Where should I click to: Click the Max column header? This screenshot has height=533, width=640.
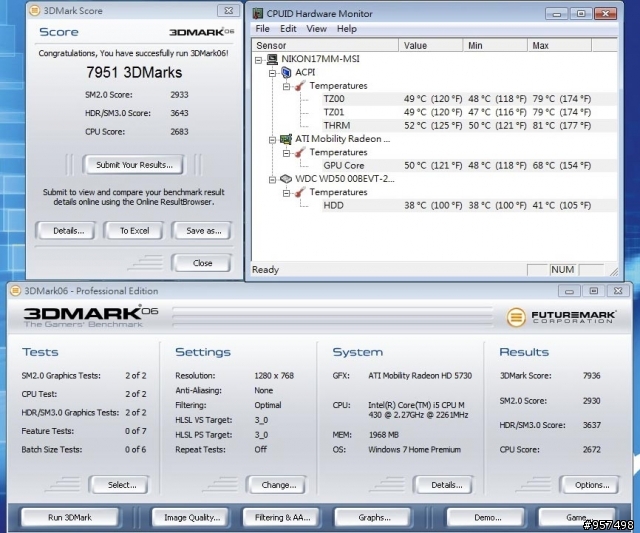(x=559, y=45)
